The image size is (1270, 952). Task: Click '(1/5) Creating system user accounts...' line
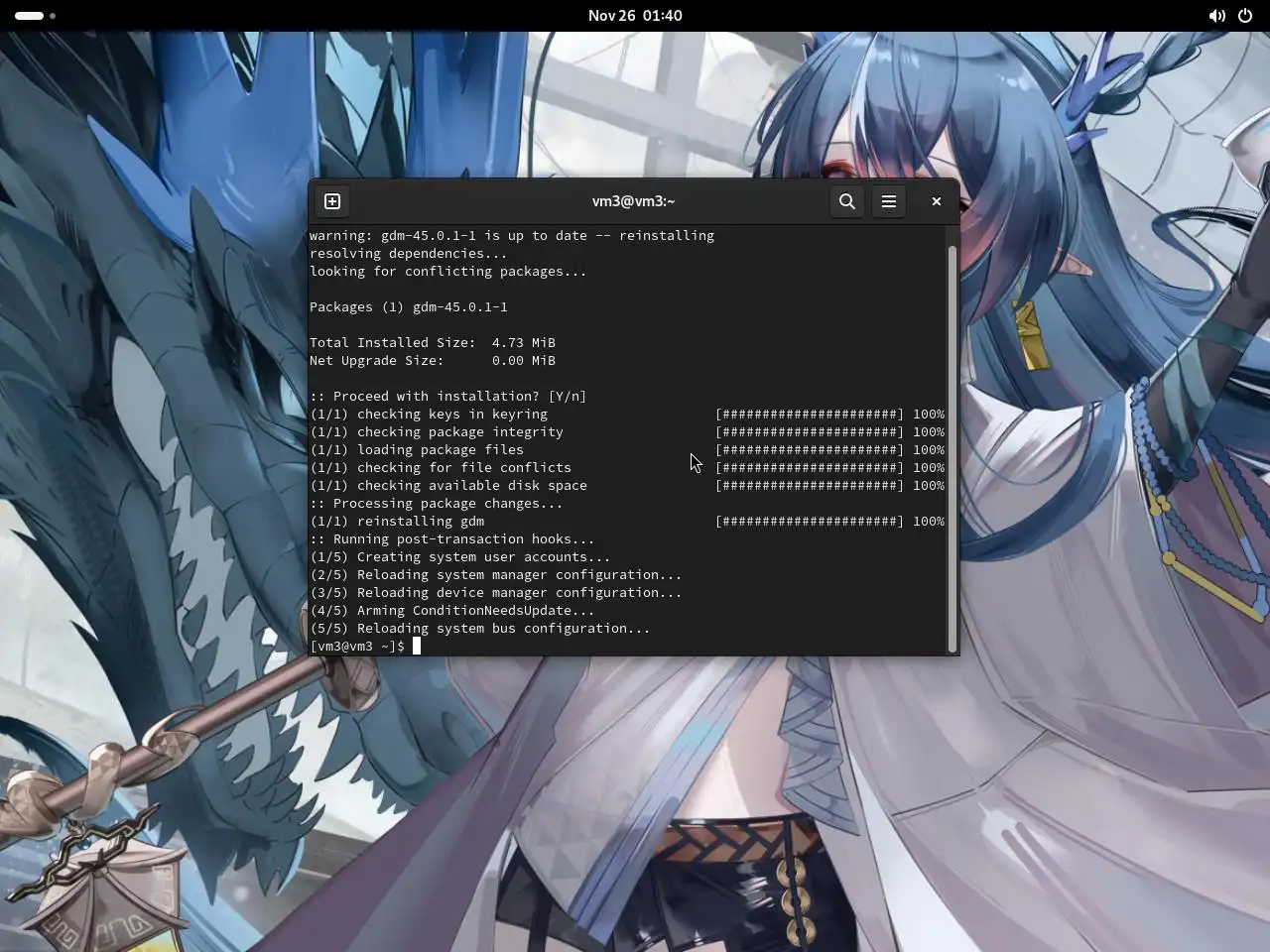460,557
